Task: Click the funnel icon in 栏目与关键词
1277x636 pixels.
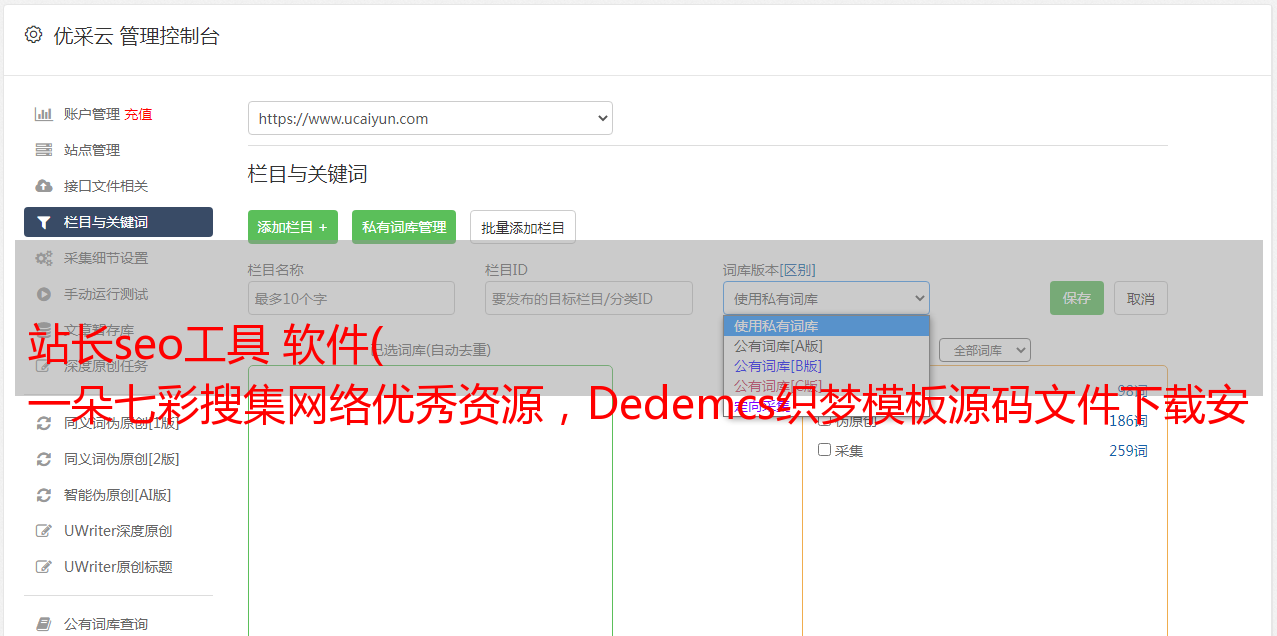Action: [x=44, y=222]
